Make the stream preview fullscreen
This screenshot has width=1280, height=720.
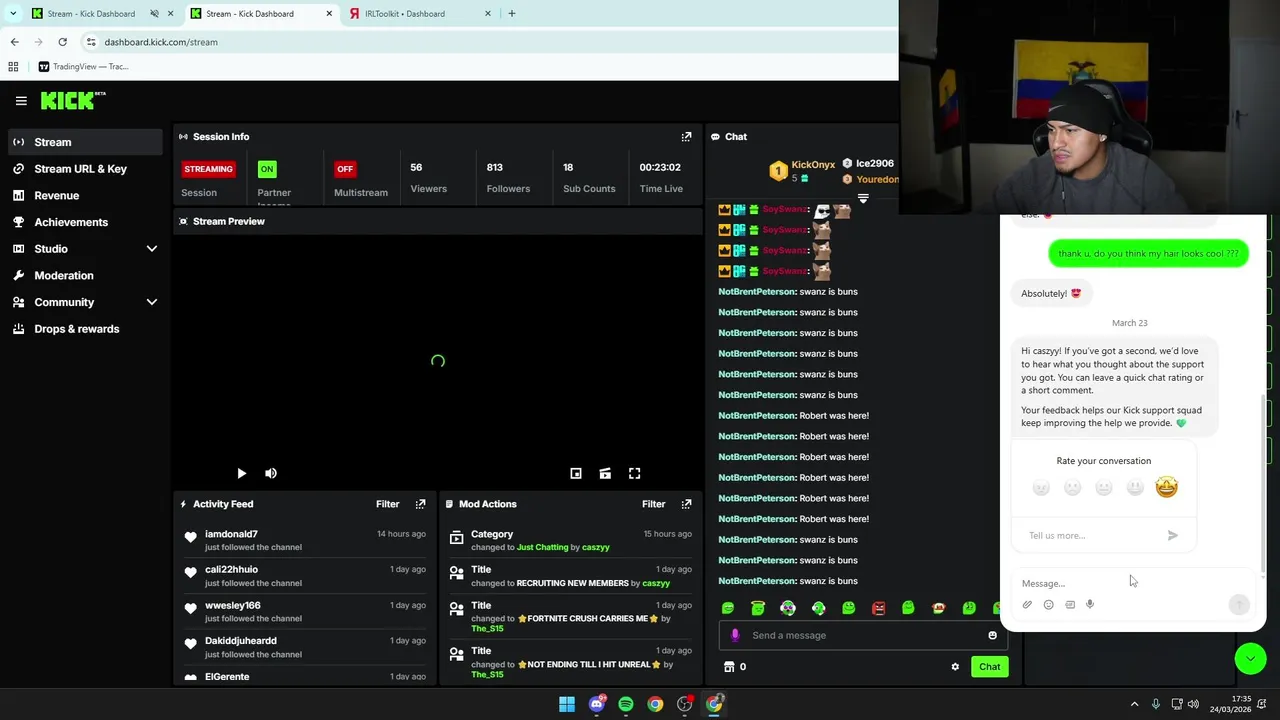click(634, 474)
